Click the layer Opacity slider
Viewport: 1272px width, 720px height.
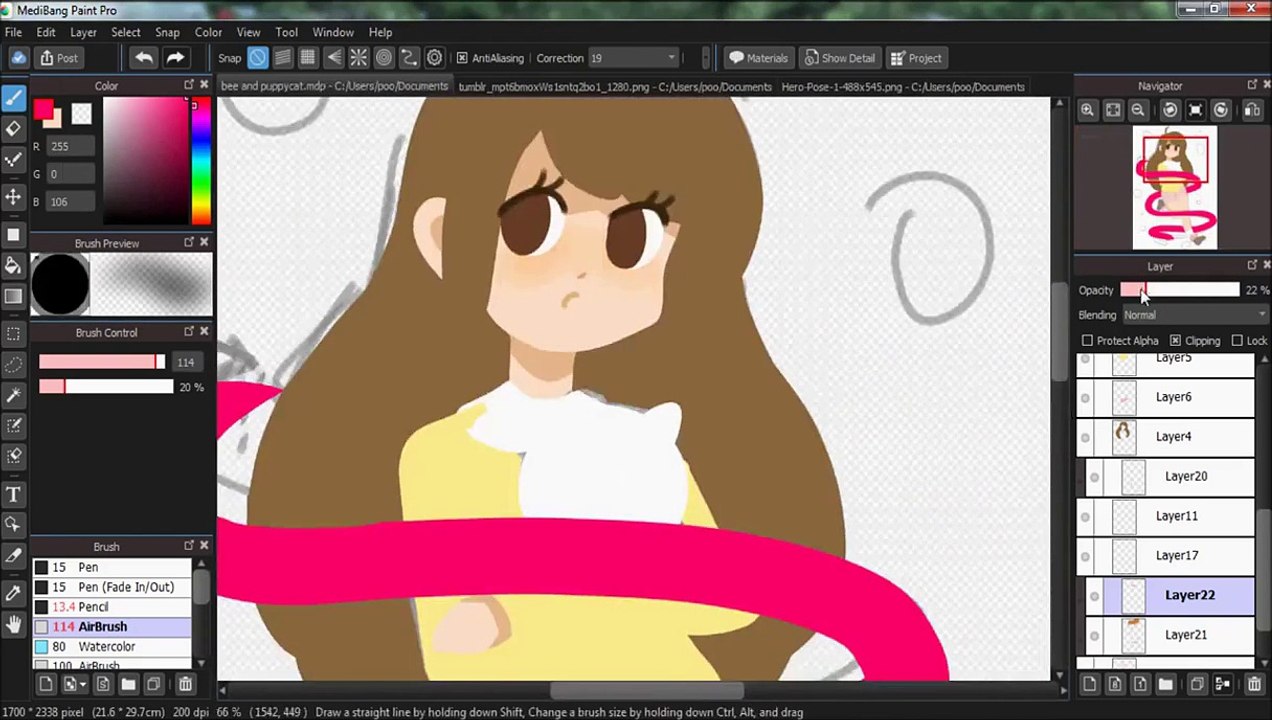pyautogui.click(x=1180, y=290)
